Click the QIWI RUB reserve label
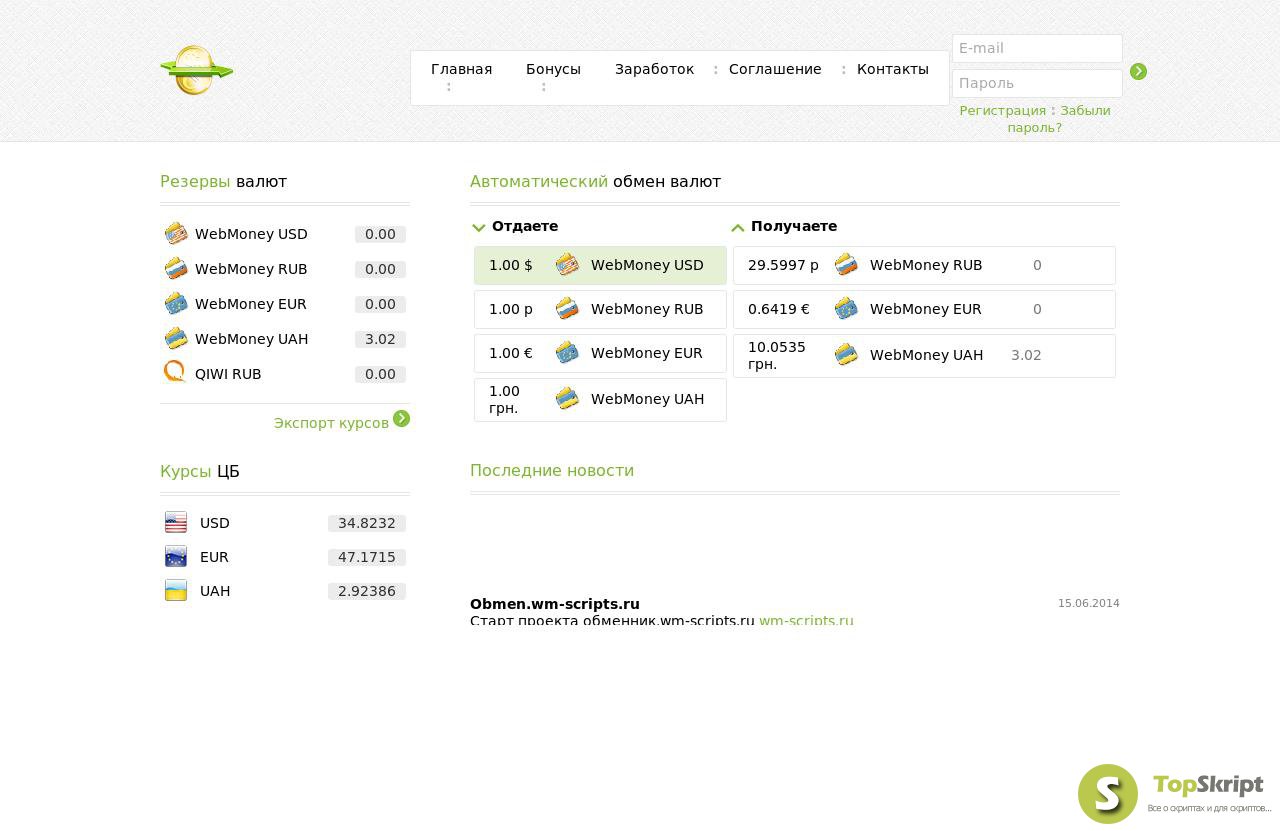 pyautogui.click(x=228, y=374)
